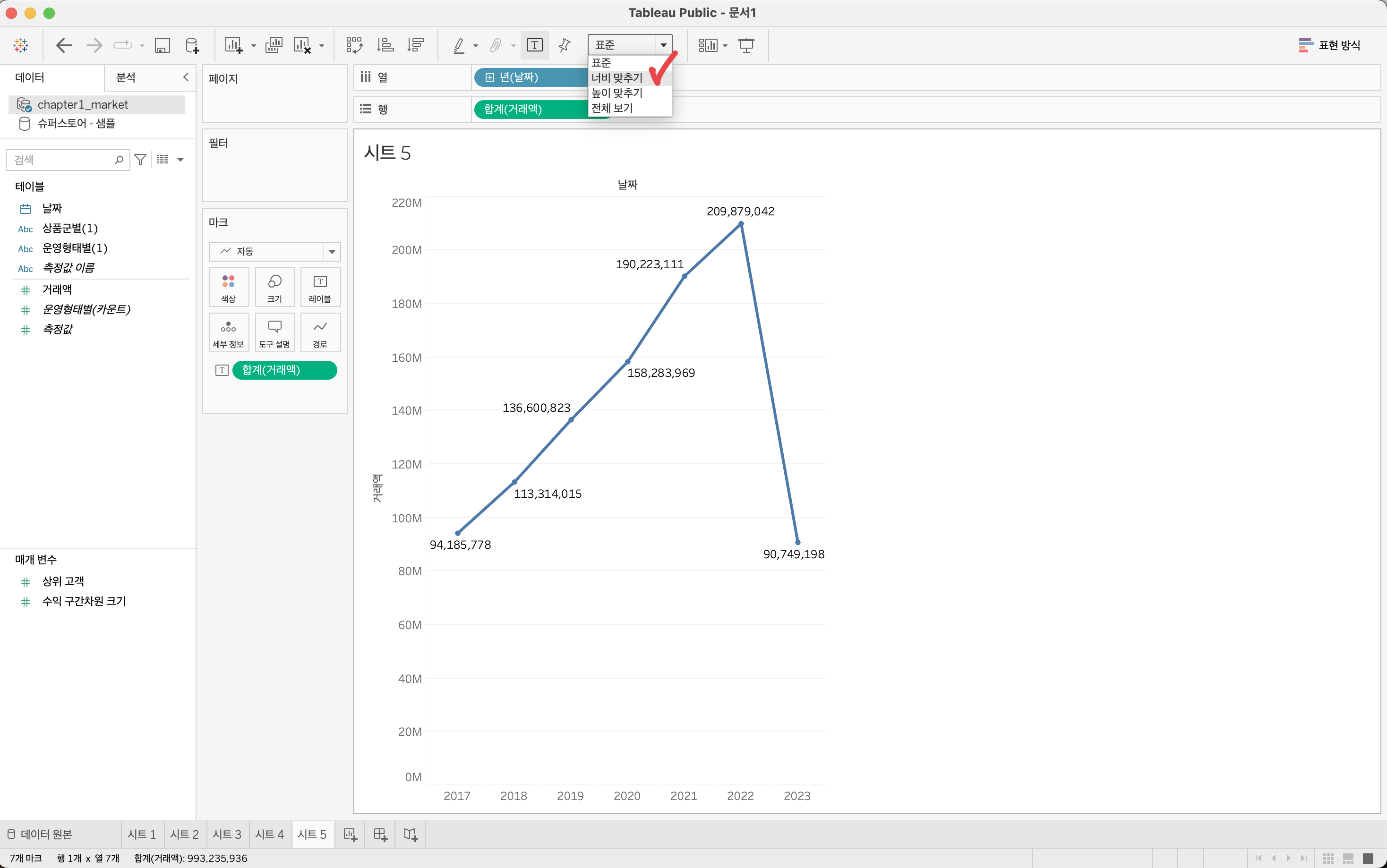Image resolution: width=1387 pixels, height=868 pixels.
Task: Click the duplicate sheet toolbar icon
Action: [274, 45]
